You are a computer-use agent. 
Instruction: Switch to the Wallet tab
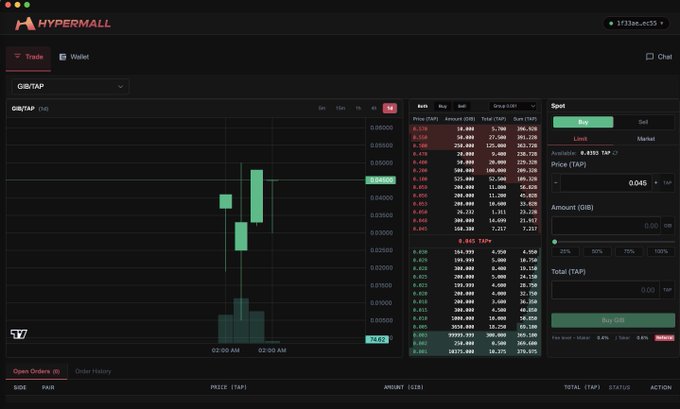[x=74, y=57]
